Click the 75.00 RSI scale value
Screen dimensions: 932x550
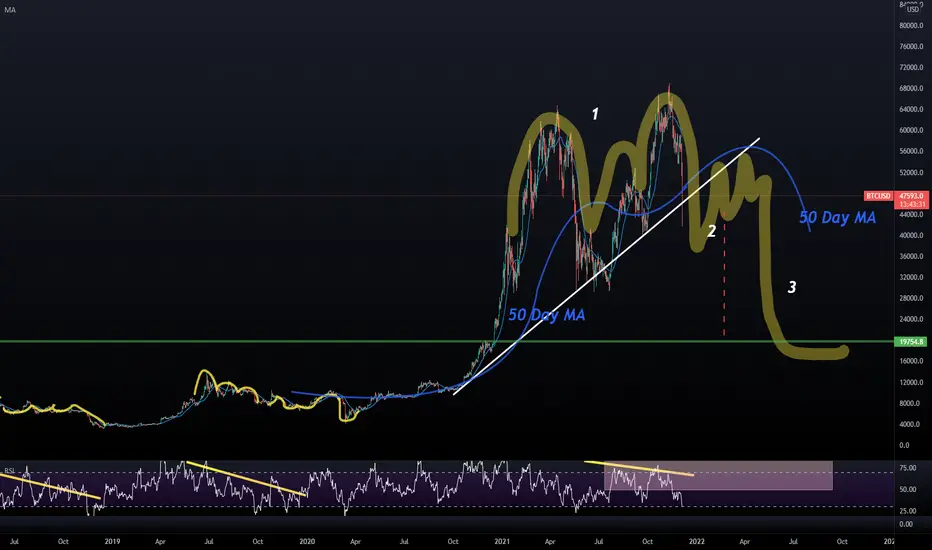pyautogui.click(x=907, y=469)
